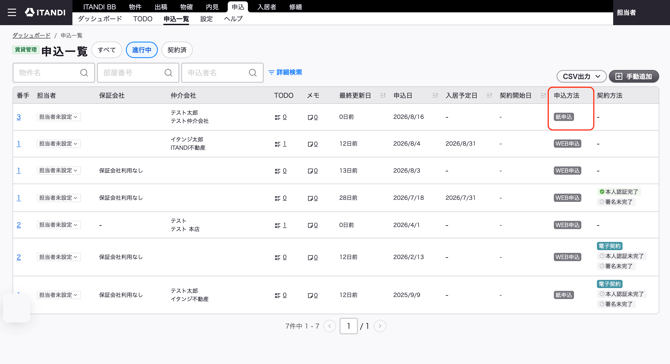Sort by the 入居予定日 column sort icon
This screenshot has height=364, width=670.
coord(489,95)
